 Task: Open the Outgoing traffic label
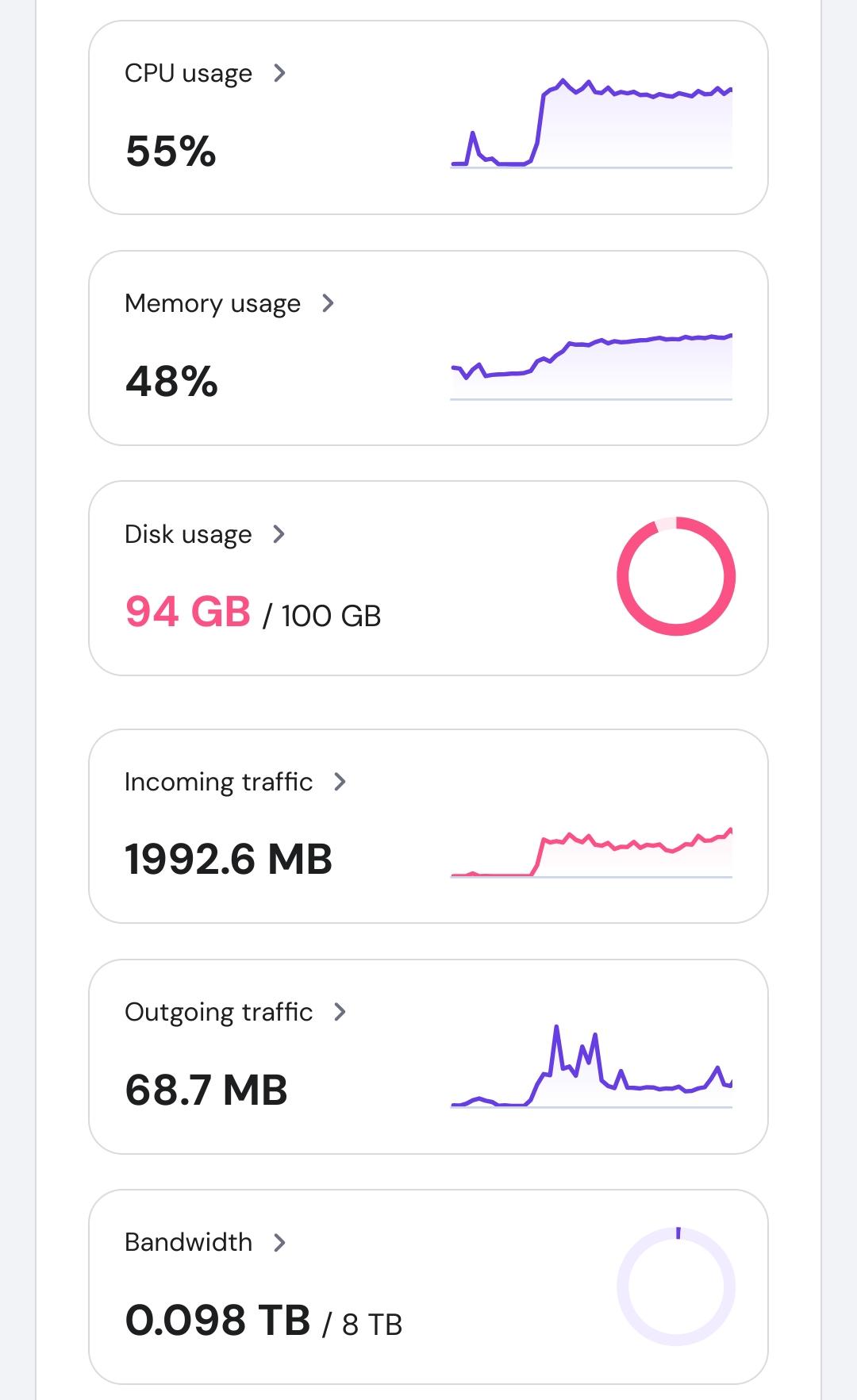tap(218, 1012)
